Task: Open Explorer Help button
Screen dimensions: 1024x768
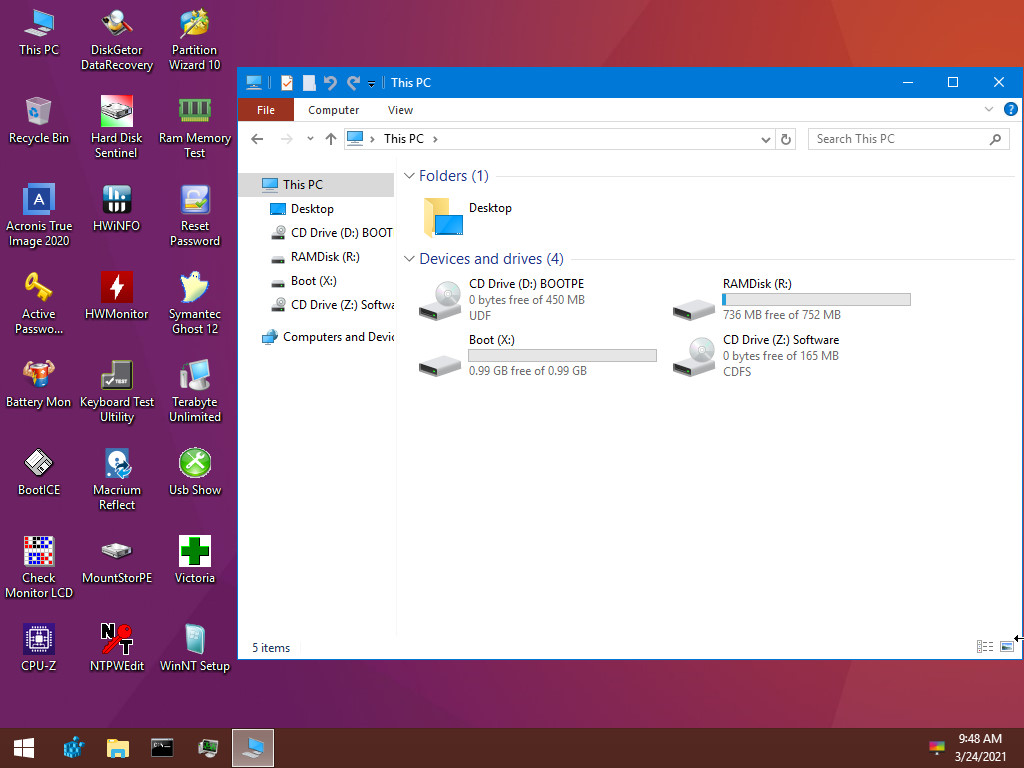Action: 1010,109
